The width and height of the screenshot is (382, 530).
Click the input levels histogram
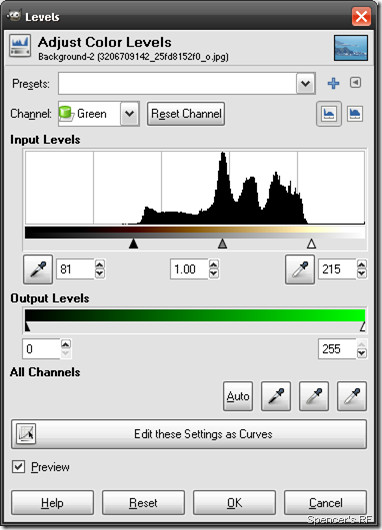[195, 188]
